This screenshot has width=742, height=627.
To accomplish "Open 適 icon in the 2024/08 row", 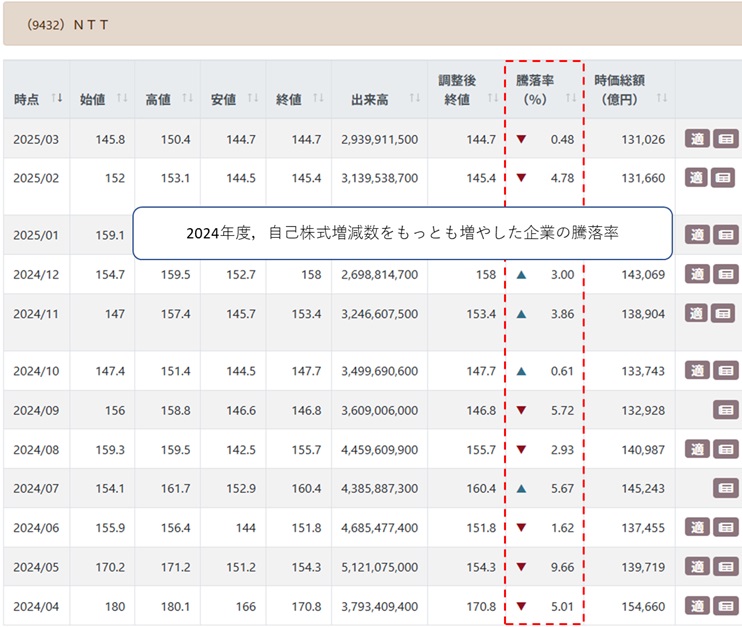I will [697, 449].
